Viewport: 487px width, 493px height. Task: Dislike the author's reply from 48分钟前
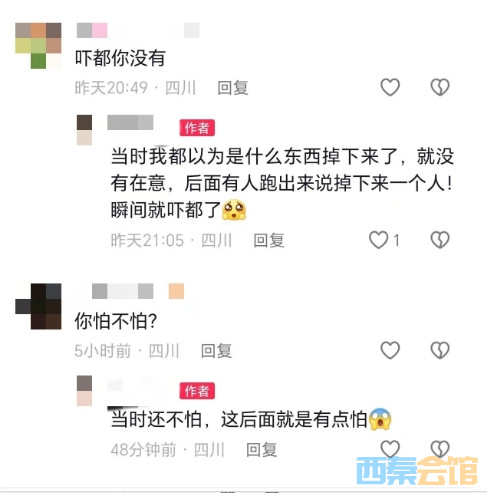(440, 449)
